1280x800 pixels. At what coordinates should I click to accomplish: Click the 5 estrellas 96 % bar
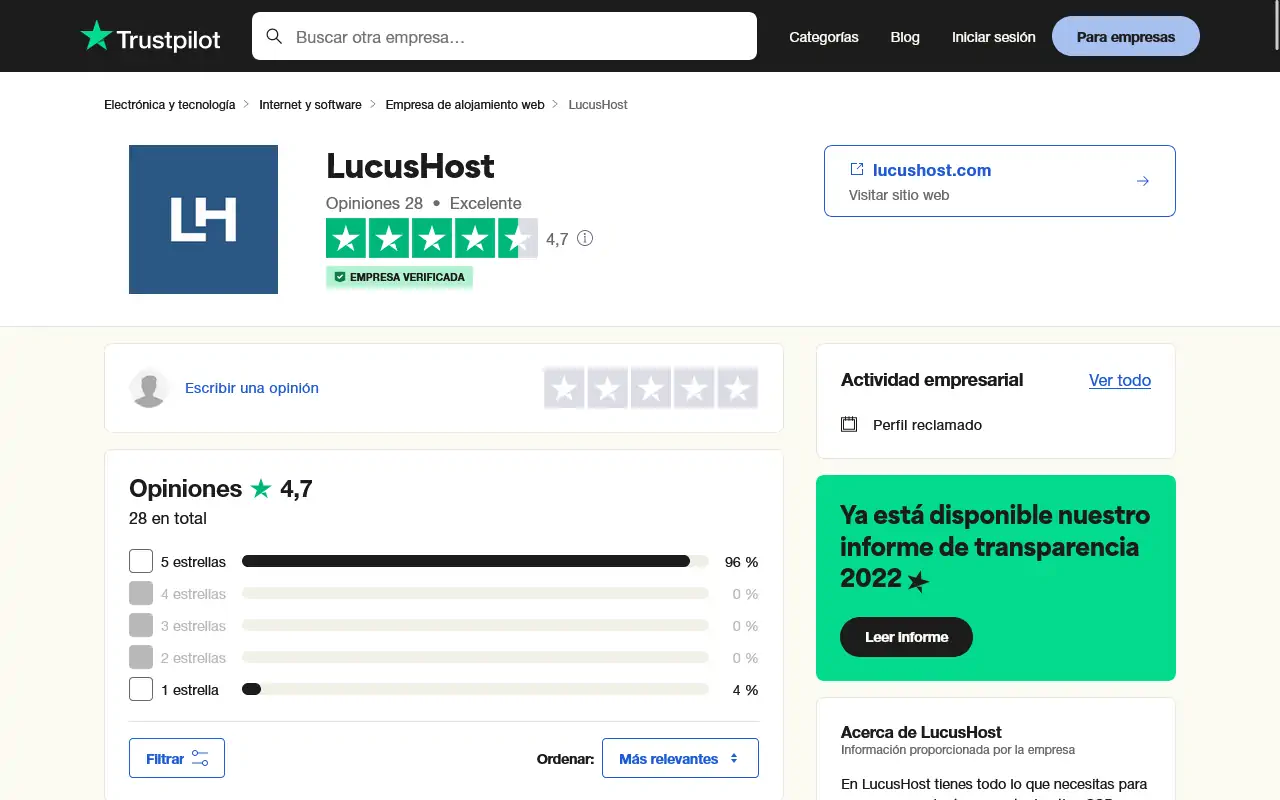475,561
